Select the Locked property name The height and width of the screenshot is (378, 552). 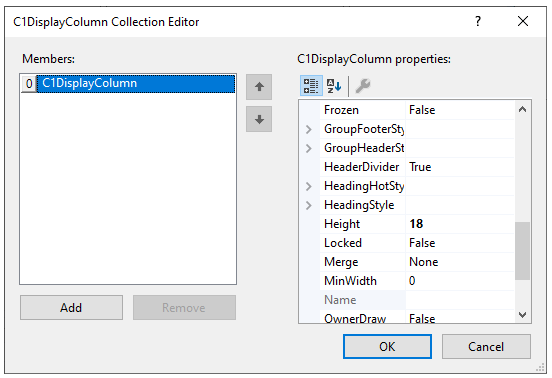tap(343, 243)
